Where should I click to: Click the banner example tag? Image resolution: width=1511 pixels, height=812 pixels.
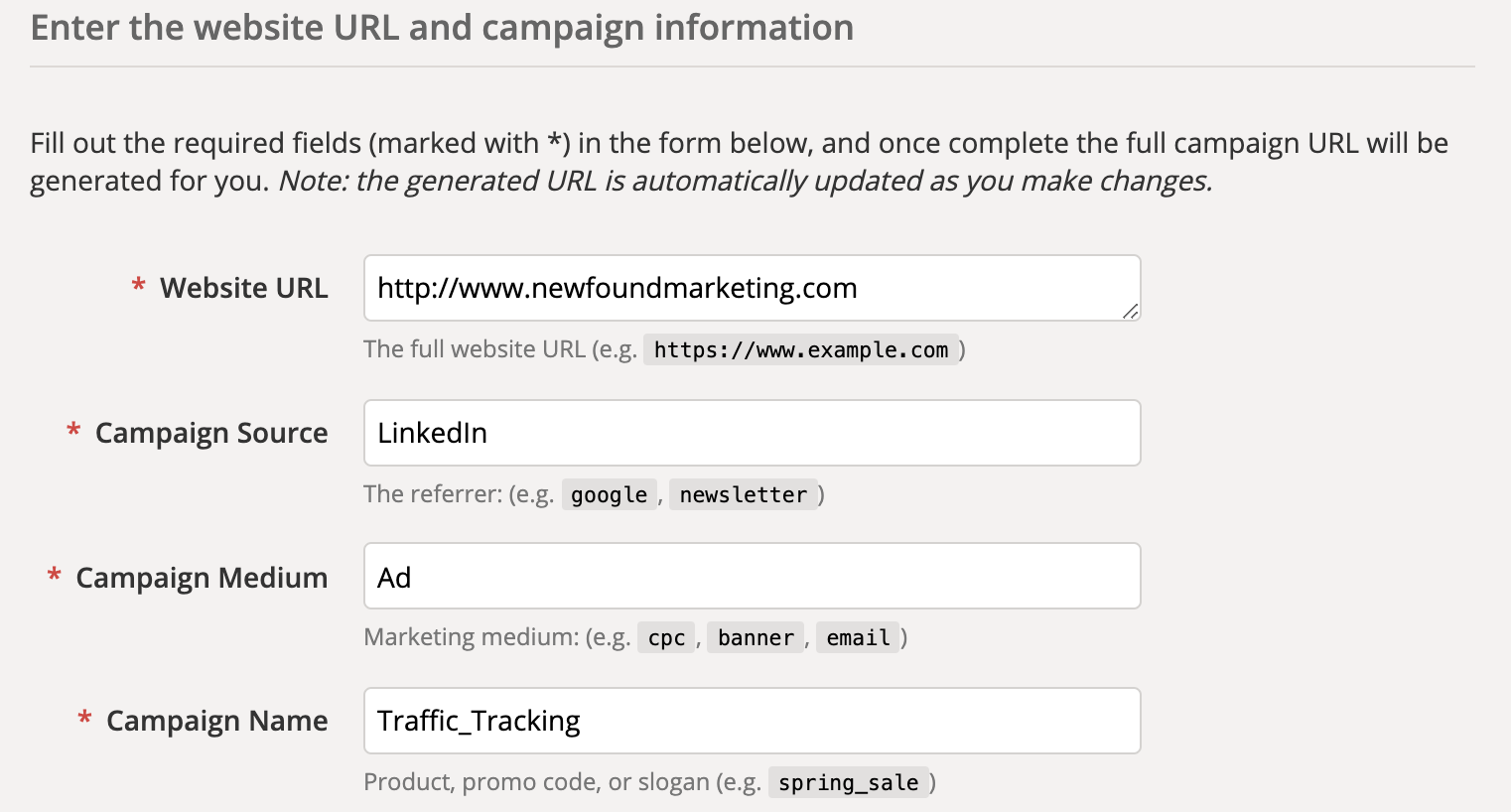[x=755, y=637]
